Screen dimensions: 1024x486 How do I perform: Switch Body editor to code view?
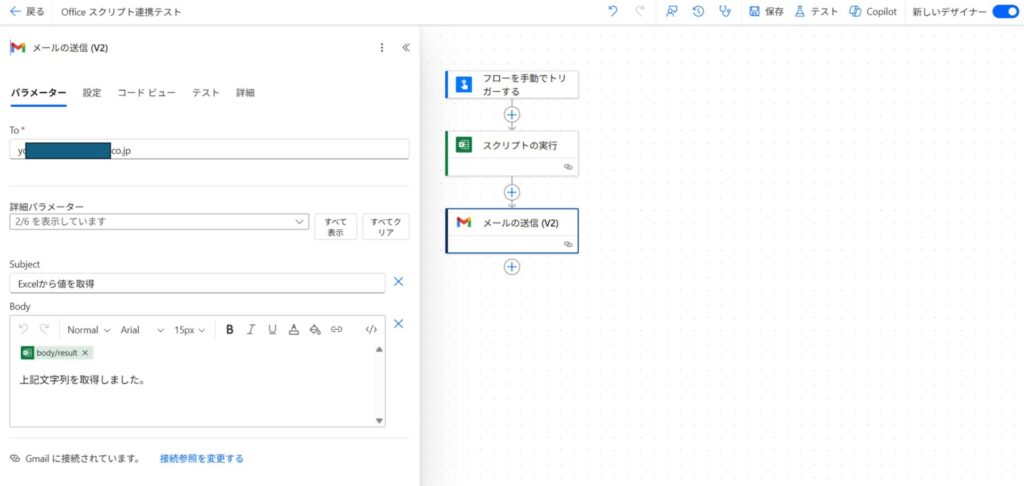pos(371,329)
